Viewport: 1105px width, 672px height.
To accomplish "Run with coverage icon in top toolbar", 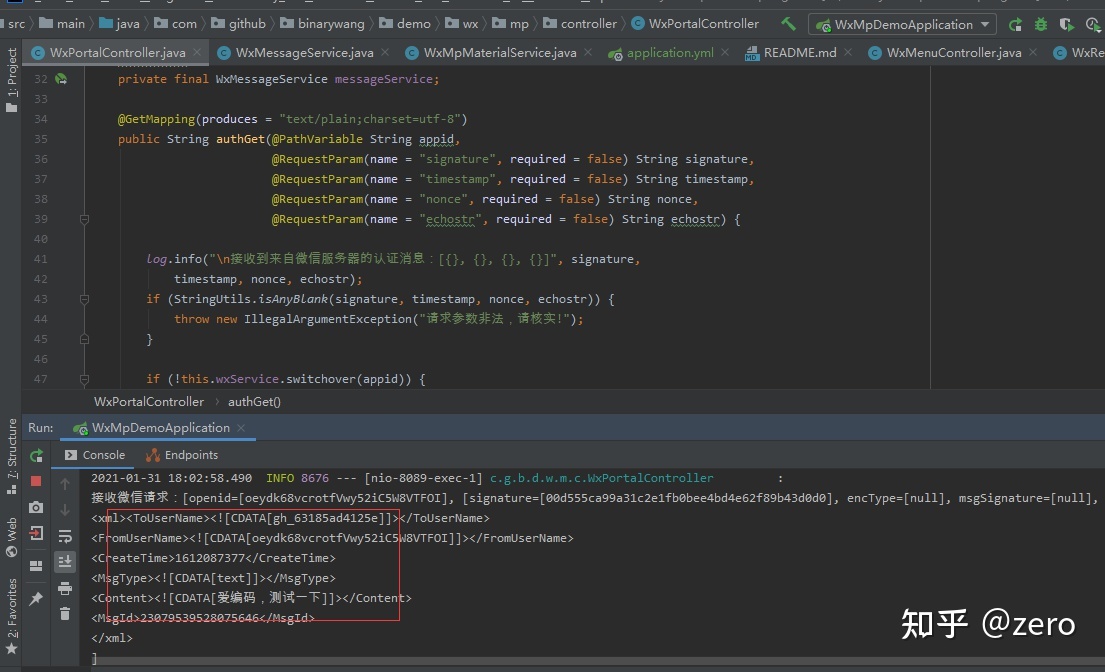I will pos(1066,25).
